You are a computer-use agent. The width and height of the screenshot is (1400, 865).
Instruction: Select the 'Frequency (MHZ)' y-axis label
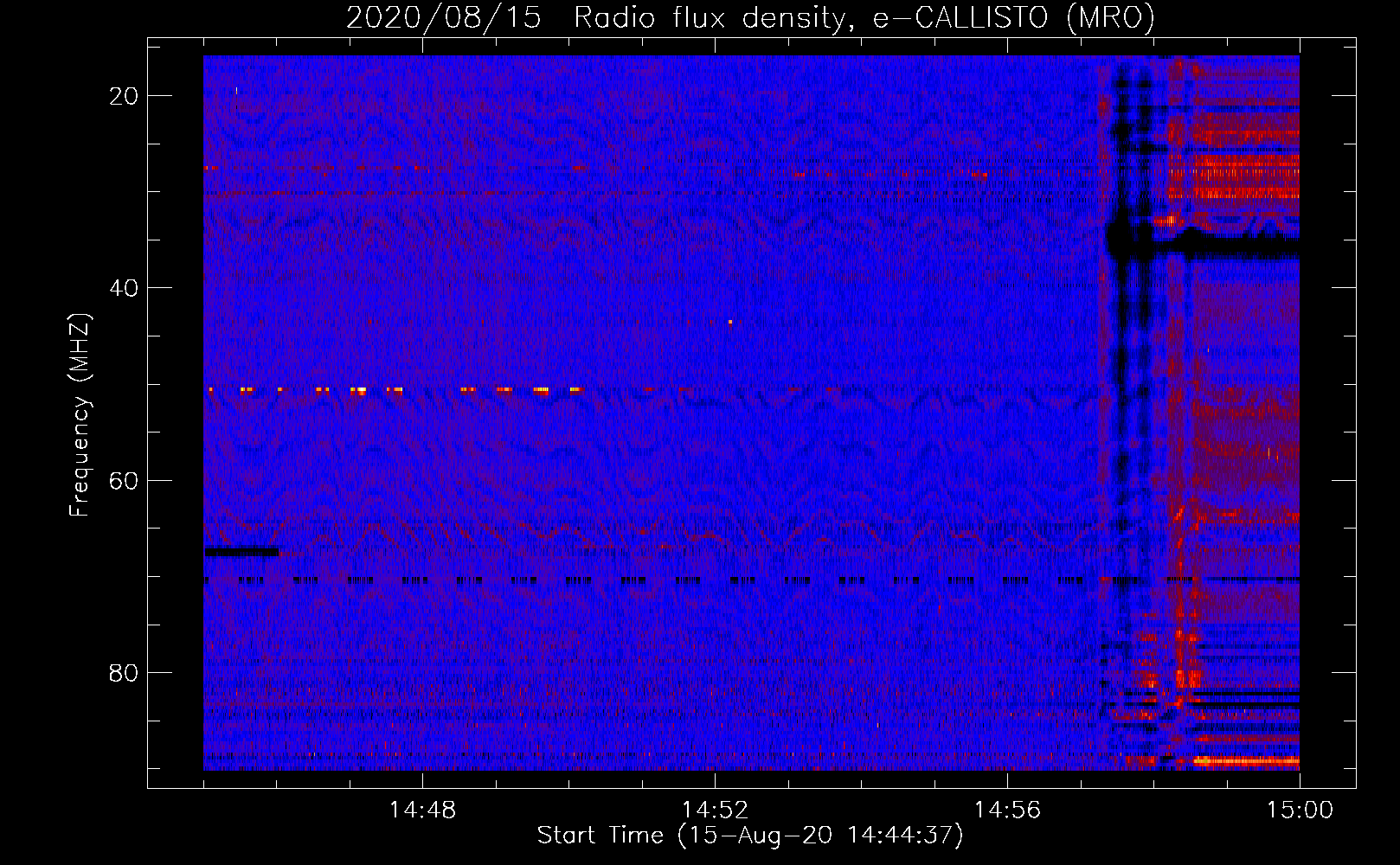click(x=80, y=415)
